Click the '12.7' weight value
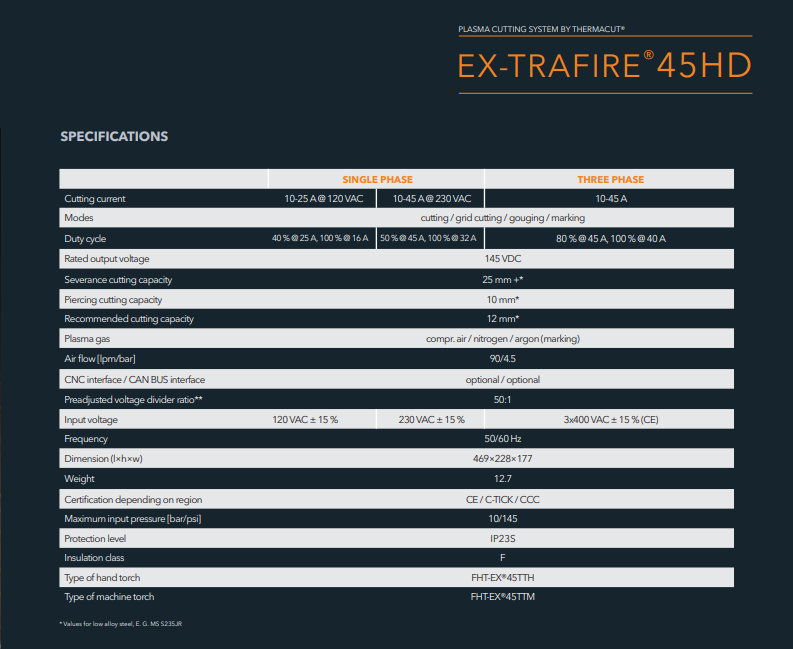The image size is (793, 649). tap(503, 479)
